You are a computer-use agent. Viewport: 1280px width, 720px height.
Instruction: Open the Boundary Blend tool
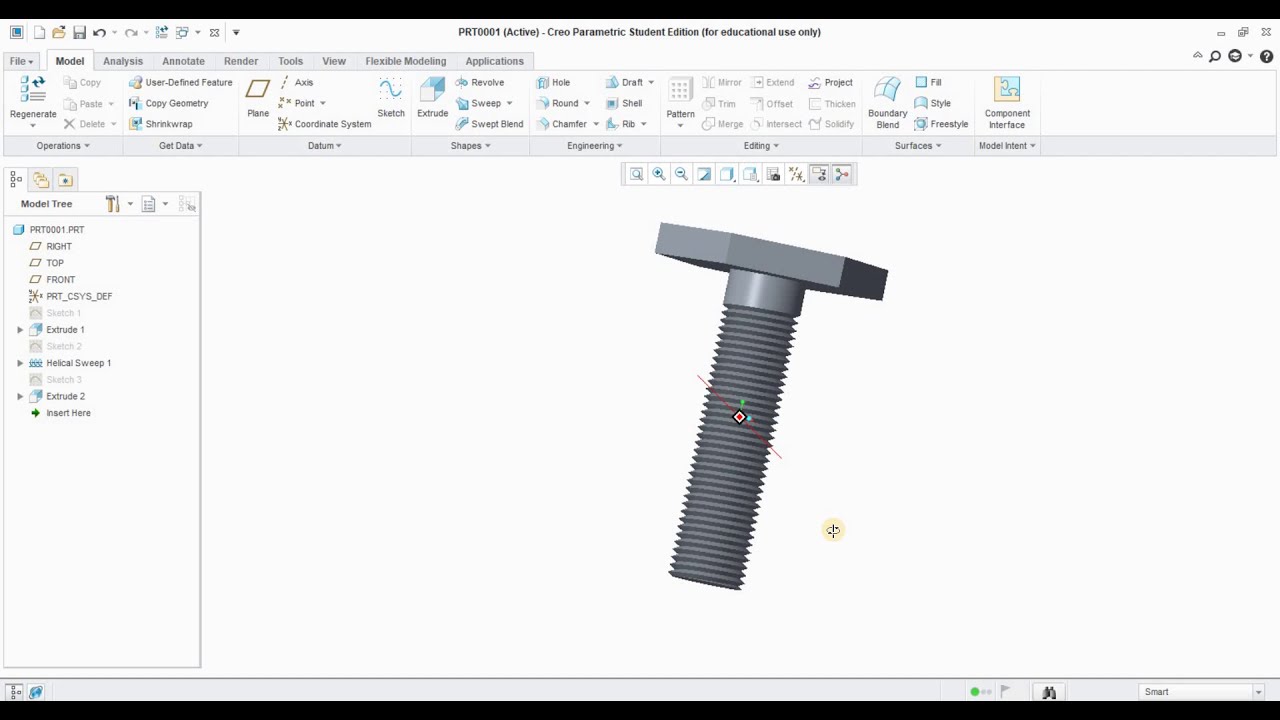point(887,103)
